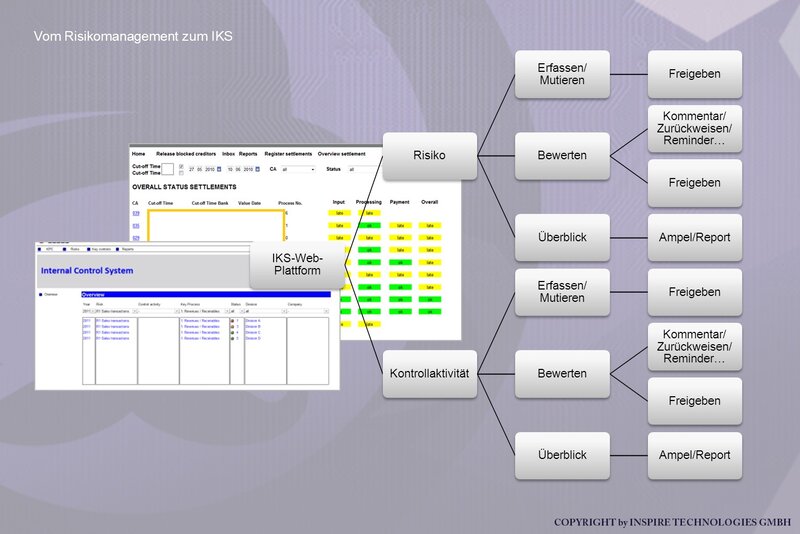
Task: Select the Kontrollaktivität diagram box
Action: click(430, 373)
